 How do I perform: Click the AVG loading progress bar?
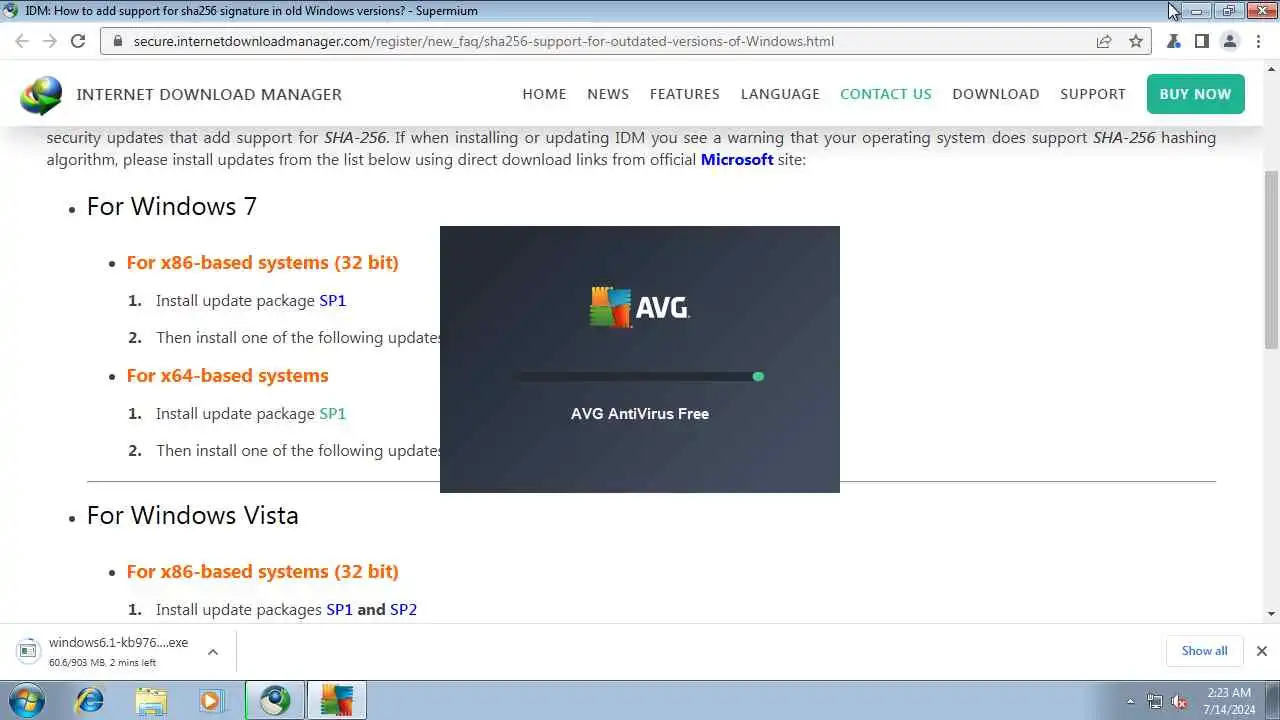[x=640, y=377]
